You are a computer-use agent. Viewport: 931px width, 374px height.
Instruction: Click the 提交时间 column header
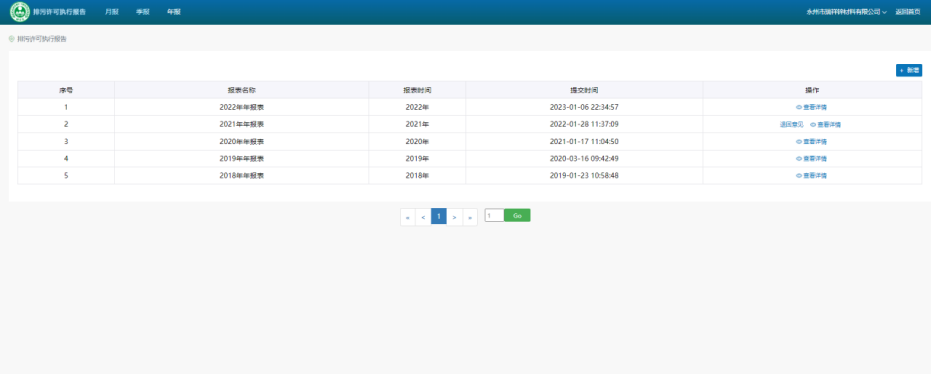[584, 90]
